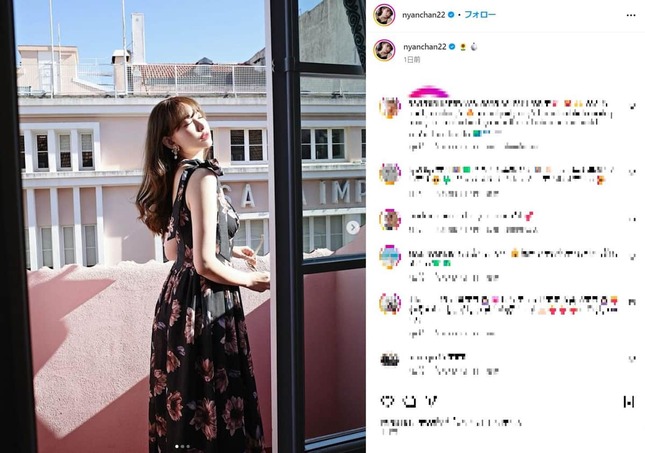Click the caption profile avatar of nyanchan22
Image resolution: width=645 pixels, height=453 pixels.
[x=384, y=50]
